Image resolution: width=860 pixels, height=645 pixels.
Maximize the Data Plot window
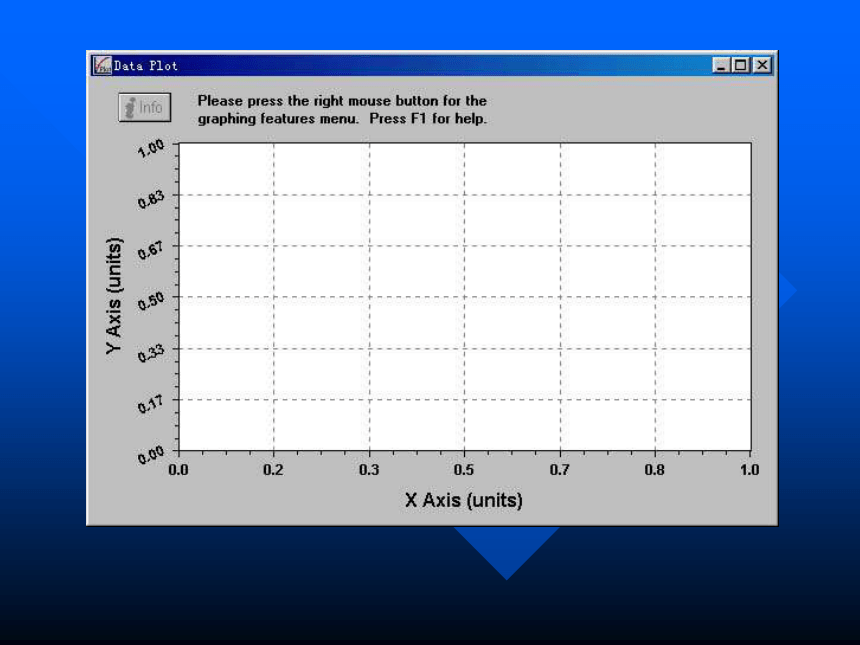pos(740,65)
